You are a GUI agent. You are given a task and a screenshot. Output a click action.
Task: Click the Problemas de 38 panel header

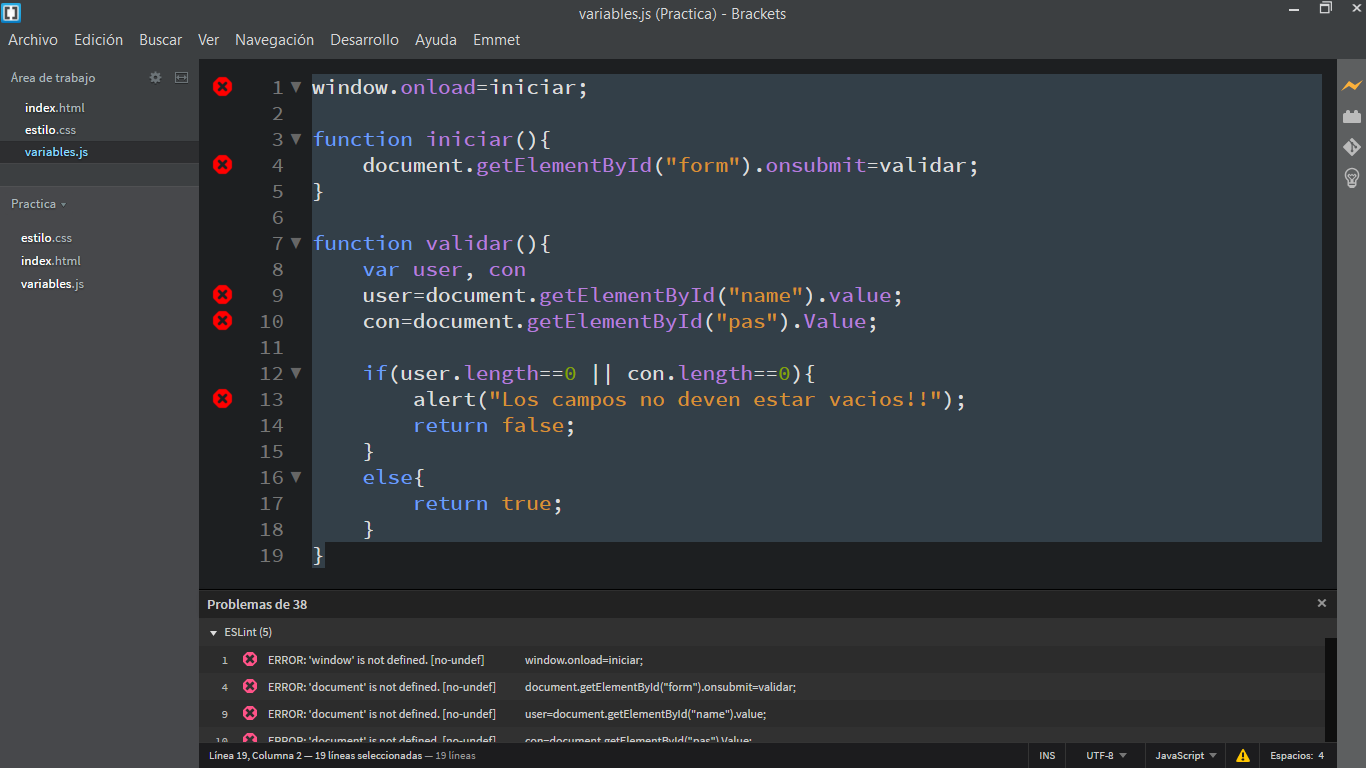pyautogui.click(x=257, y=604)
